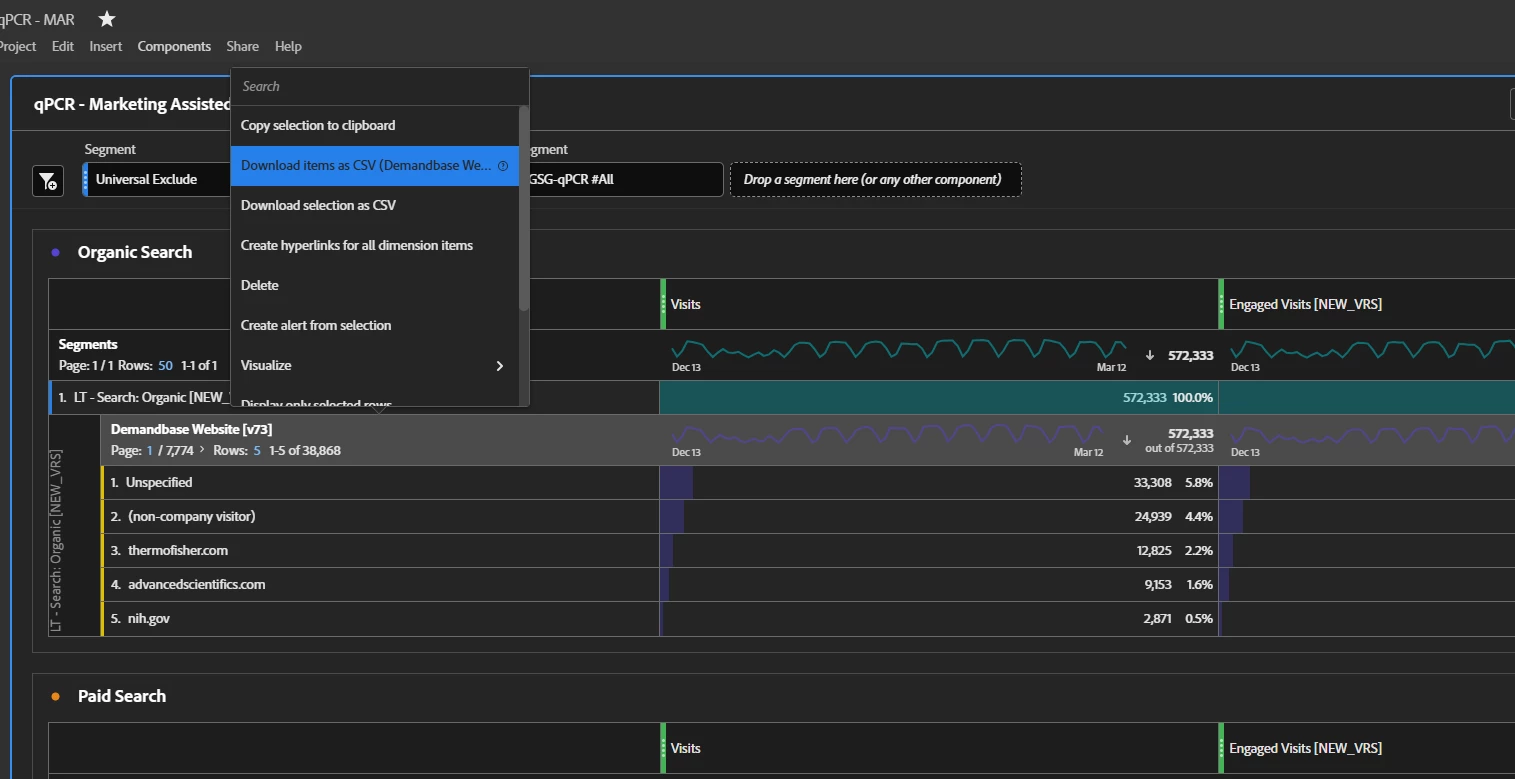1515x779 pixels.
Task: Select the LT - Search: Organic row
Action: click(354, 397)
